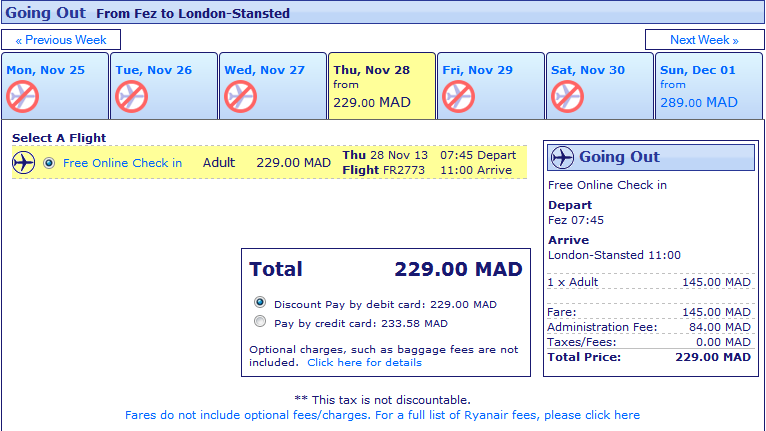
Task: Open the Free Online Check in link
Action: point(122,163)
